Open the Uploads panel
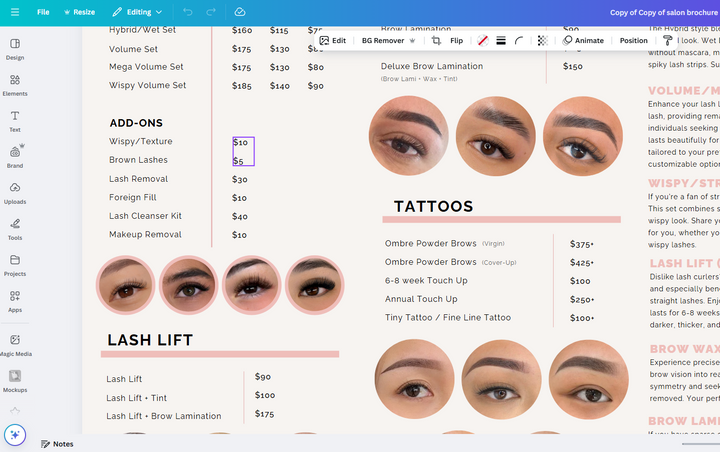Viewport: 720px width, 452px height. tap(15, 193)
